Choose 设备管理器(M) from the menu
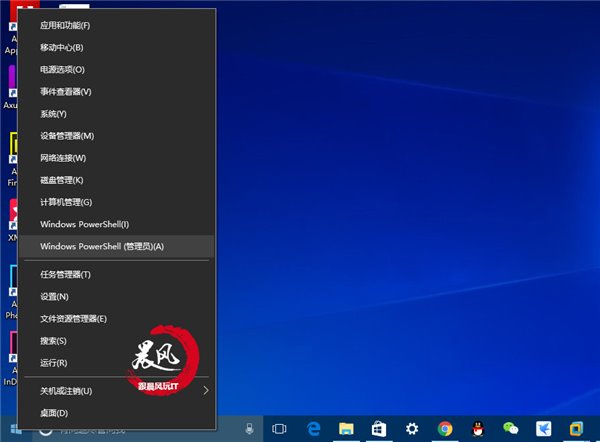Image resolution: width=600 pixels, height=442 pixels. click(x=67, y=136)
